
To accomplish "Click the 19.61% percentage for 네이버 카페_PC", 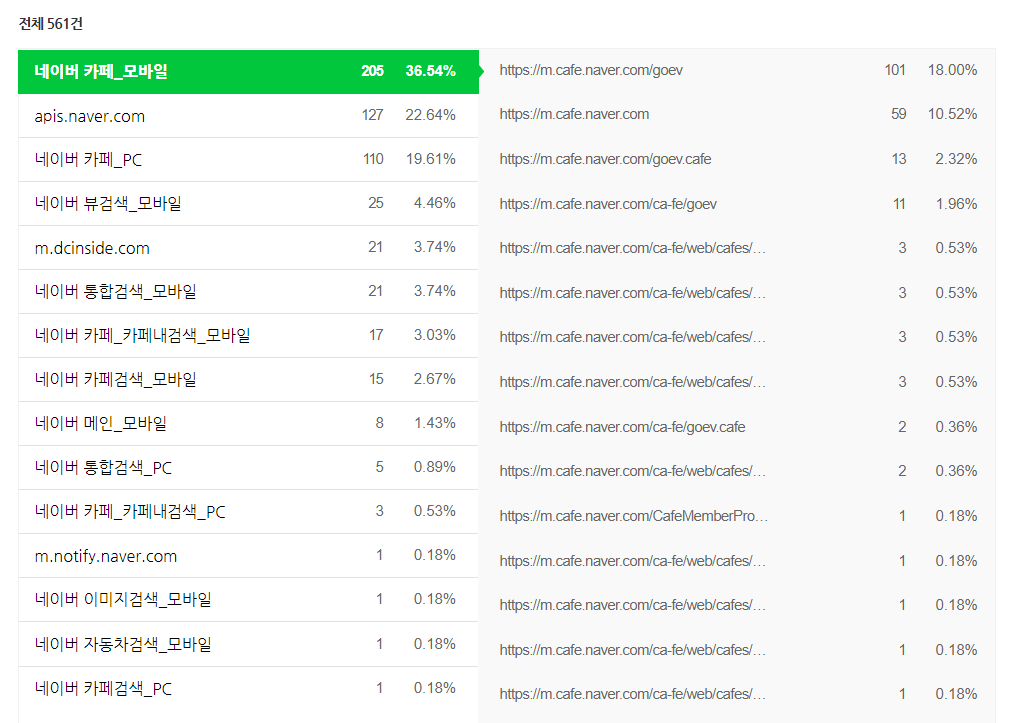I will point(431,159).
